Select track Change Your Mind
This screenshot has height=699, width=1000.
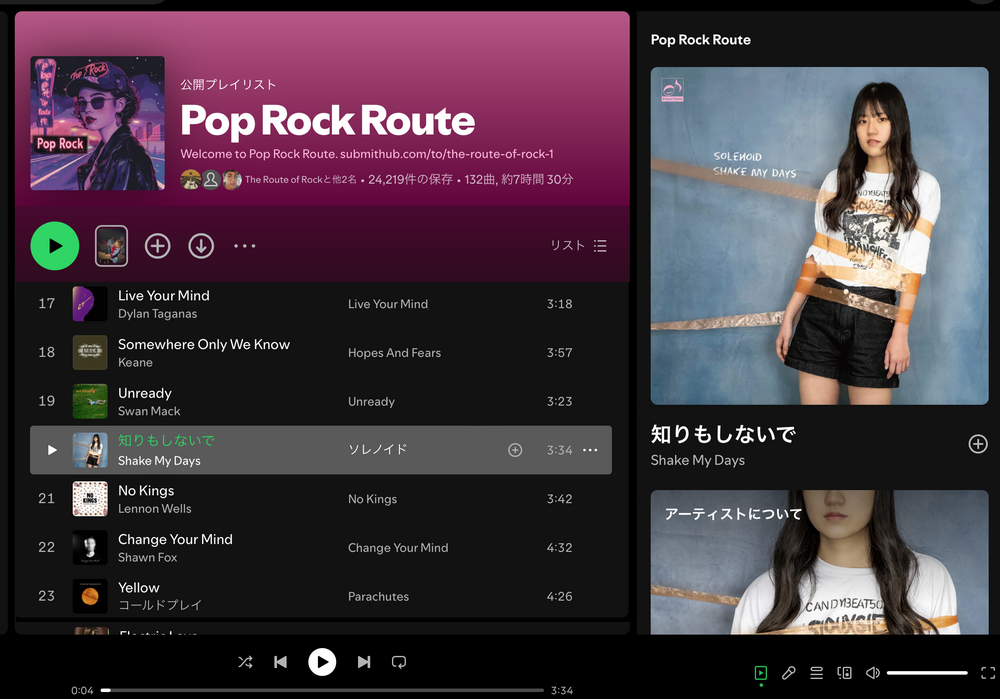(175, 540)
